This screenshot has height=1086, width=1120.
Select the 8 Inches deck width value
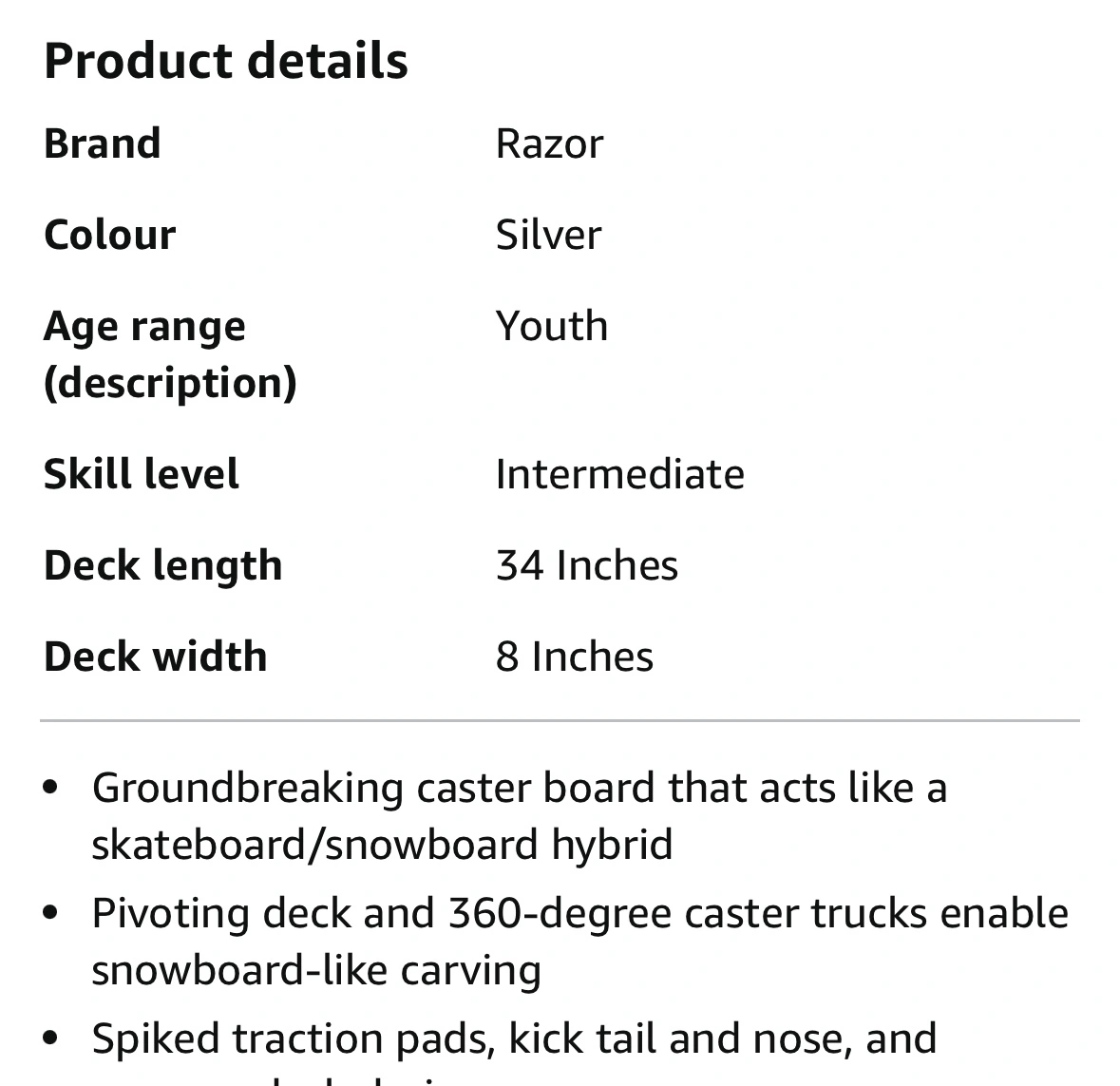[x=575, y=656]
